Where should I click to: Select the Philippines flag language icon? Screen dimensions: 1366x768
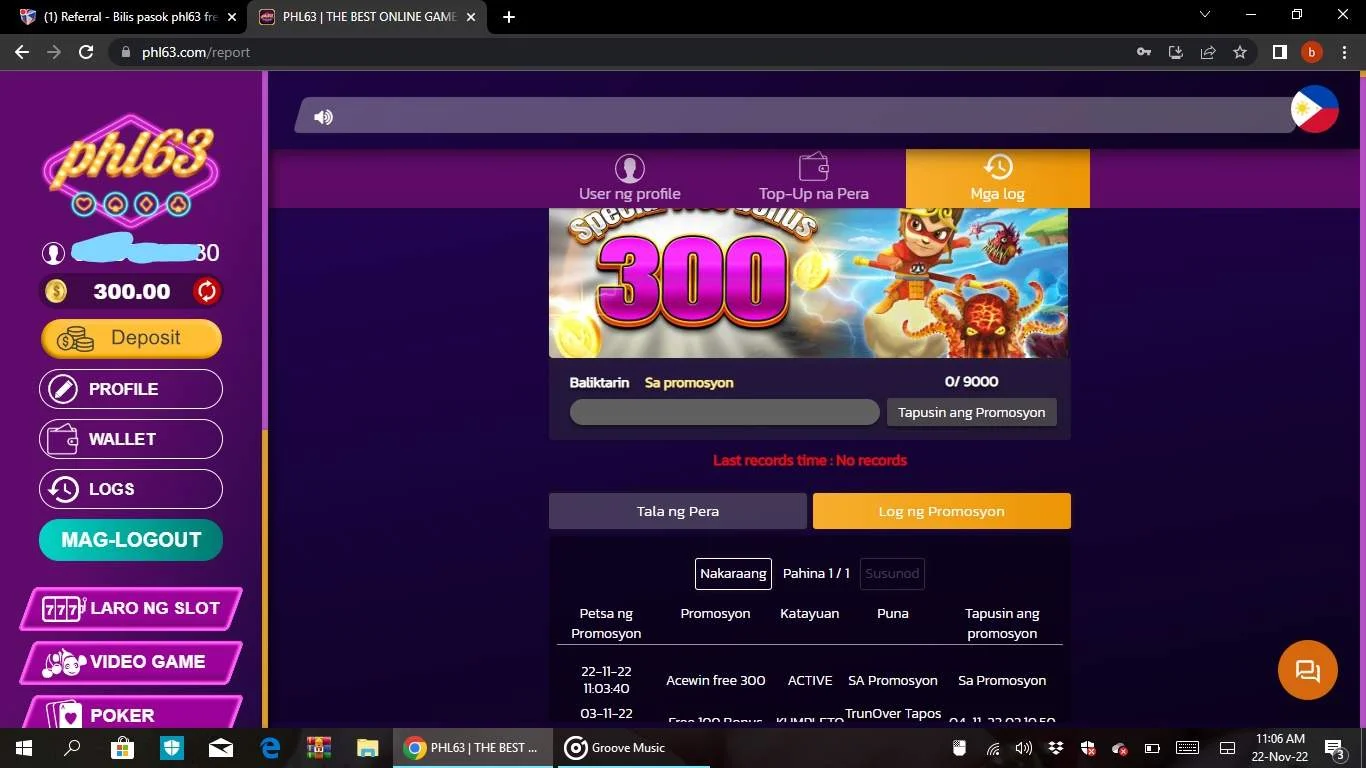1314,109
